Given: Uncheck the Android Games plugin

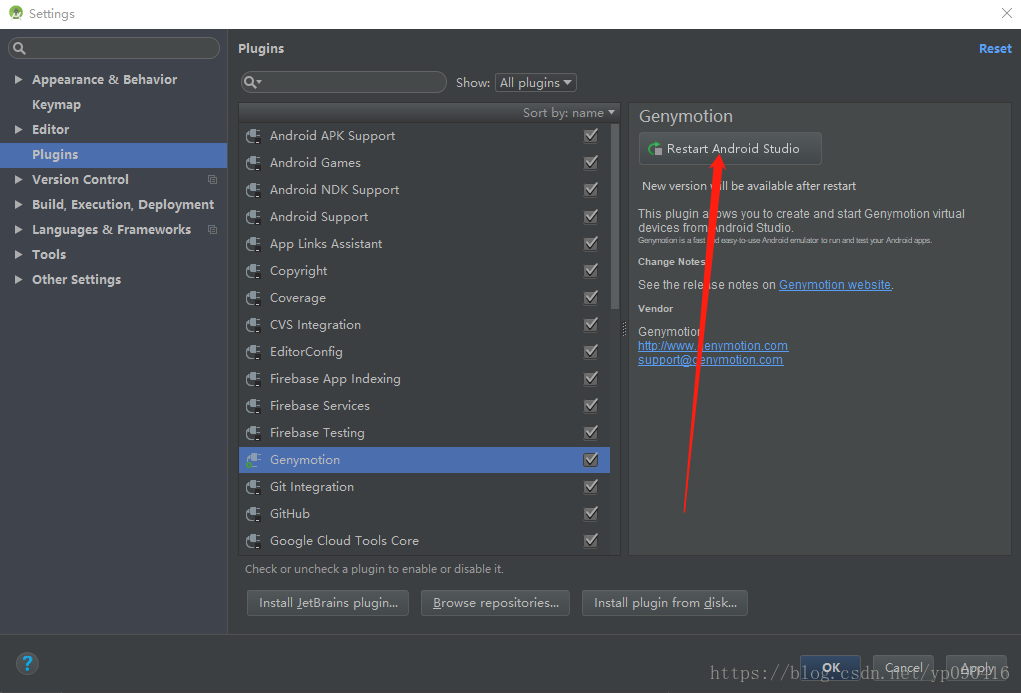Looking at the screenshot, I should click(x=591, y=162).
